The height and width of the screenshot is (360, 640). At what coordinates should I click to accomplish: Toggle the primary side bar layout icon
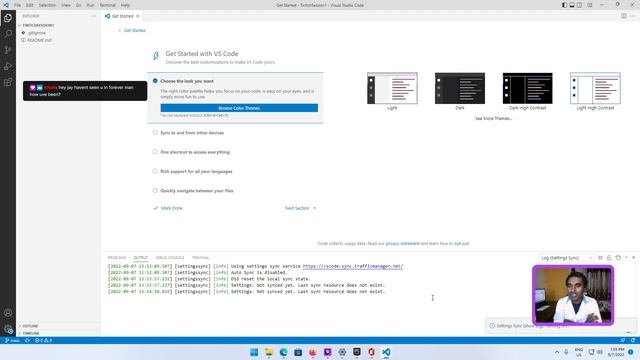pyautogui.click(x=564, y=5)
